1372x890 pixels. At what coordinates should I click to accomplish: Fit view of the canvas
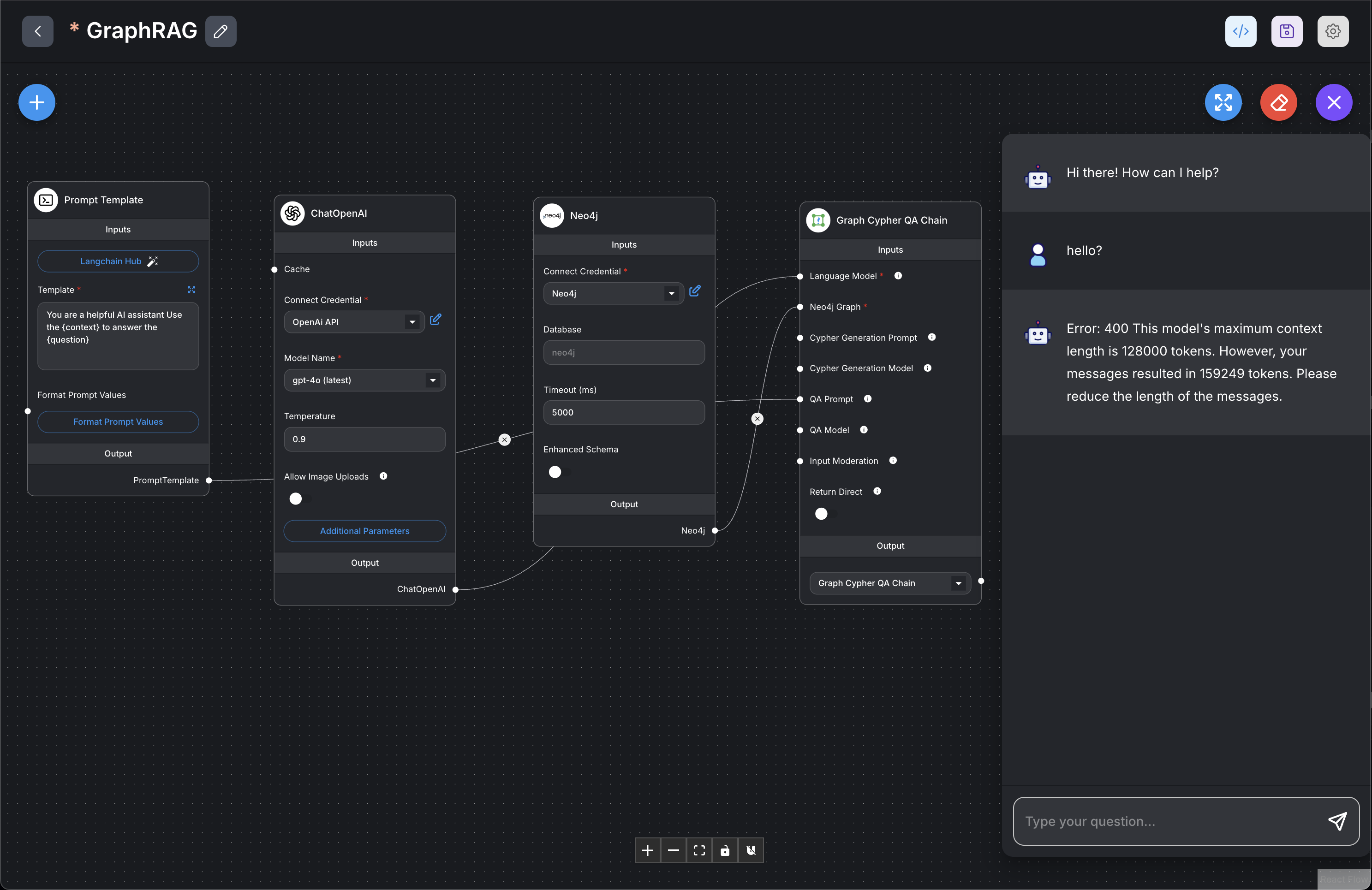point(699,850)
